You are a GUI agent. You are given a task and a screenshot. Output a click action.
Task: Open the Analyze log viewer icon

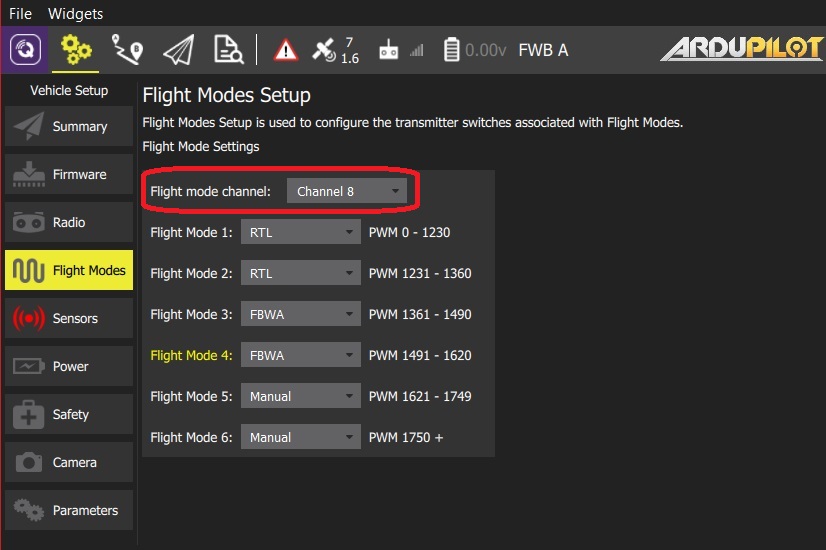coord(229,50)
